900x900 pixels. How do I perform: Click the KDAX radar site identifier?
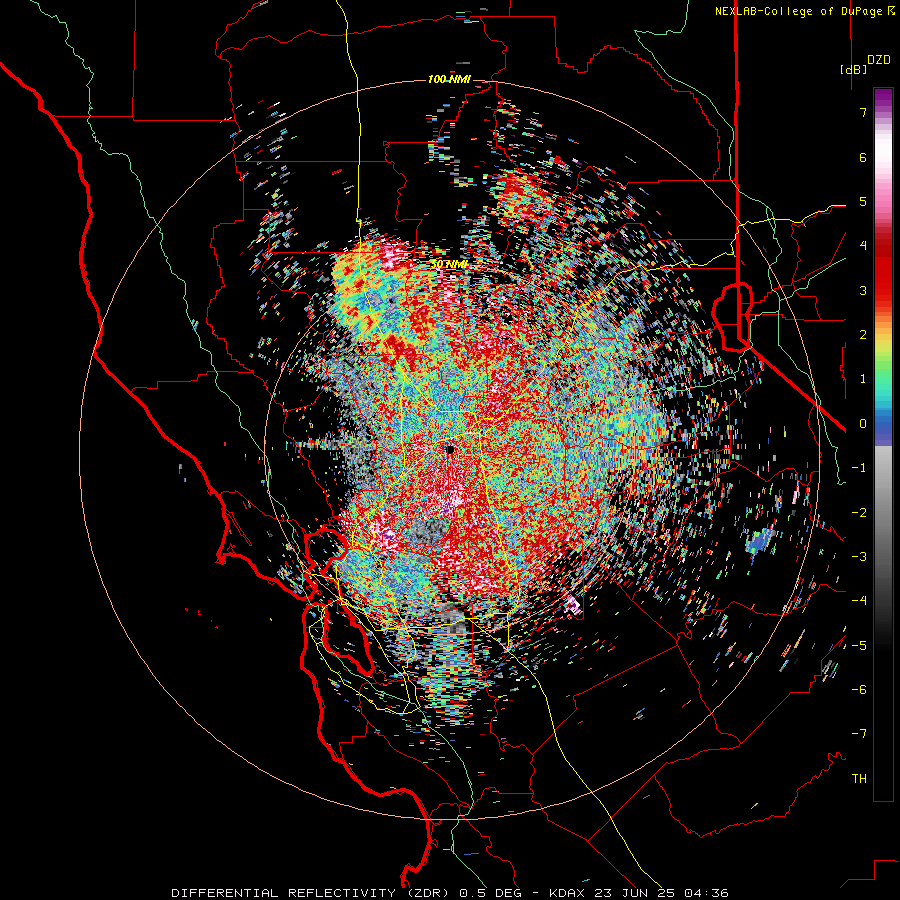[x=567, y=893]
